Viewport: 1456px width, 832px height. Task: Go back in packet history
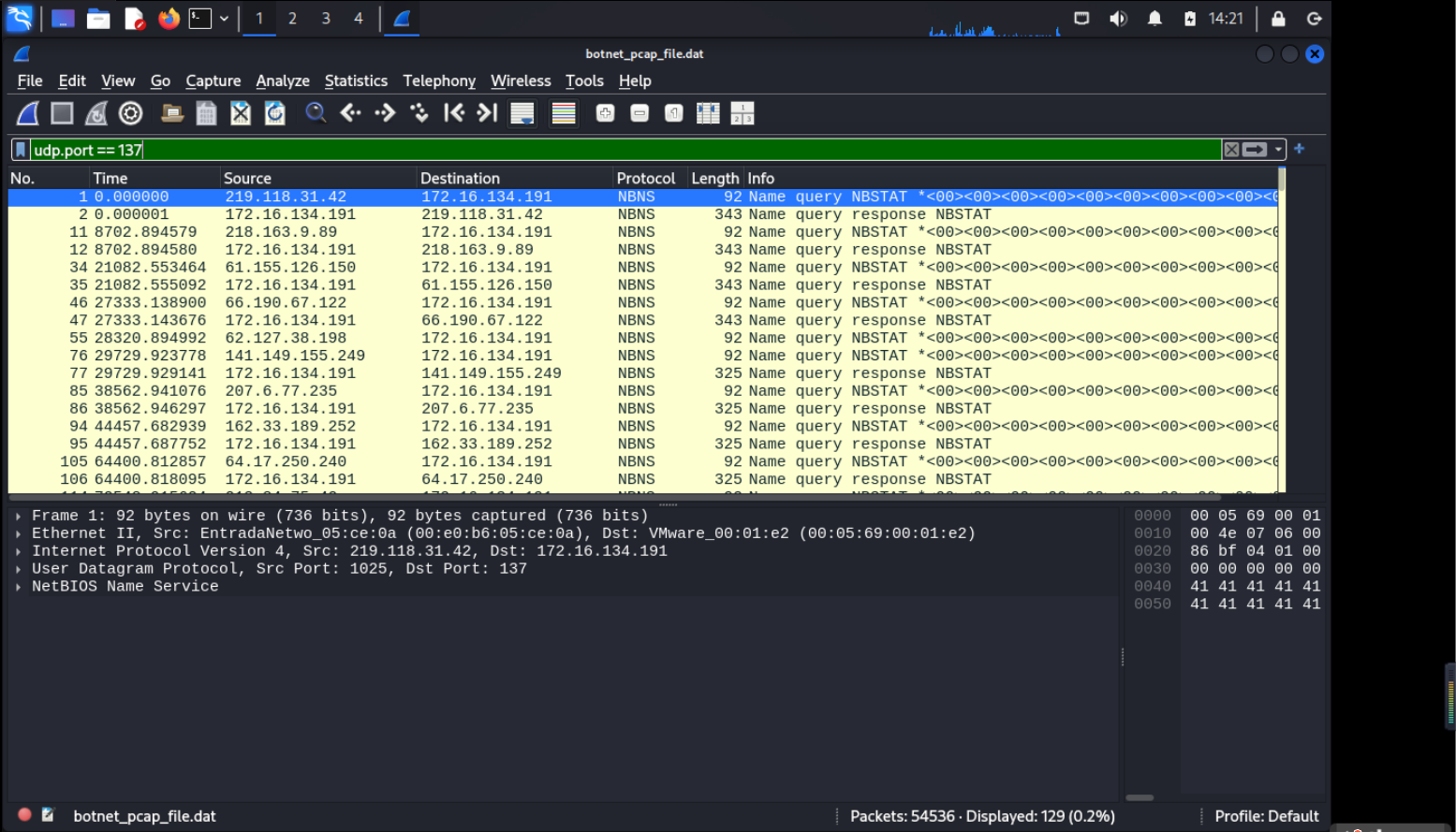coord(351,113)
